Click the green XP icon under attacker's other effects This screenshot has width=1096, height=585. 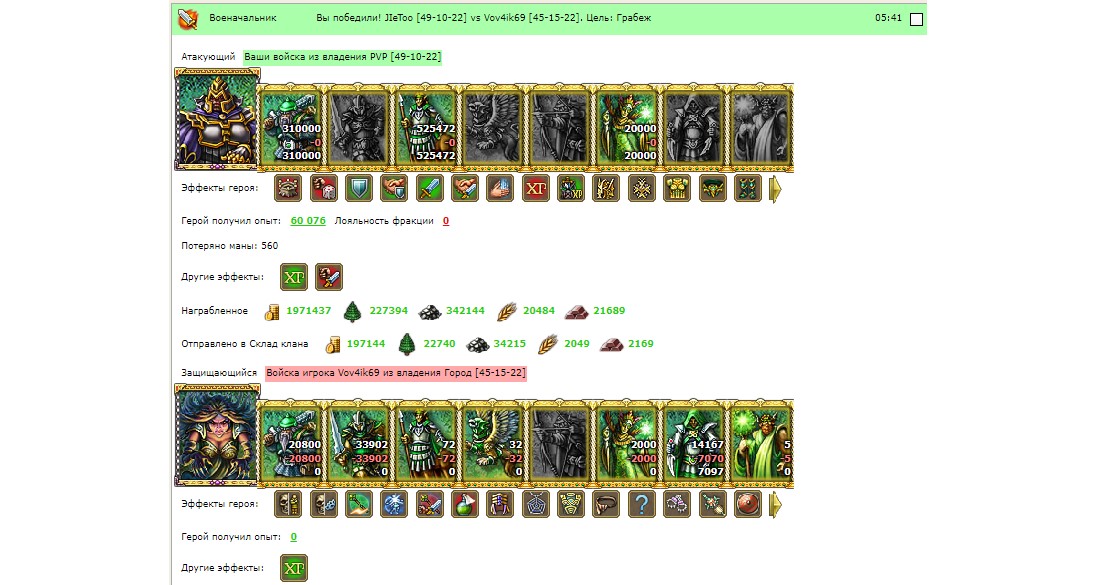[x=294, y=277]
